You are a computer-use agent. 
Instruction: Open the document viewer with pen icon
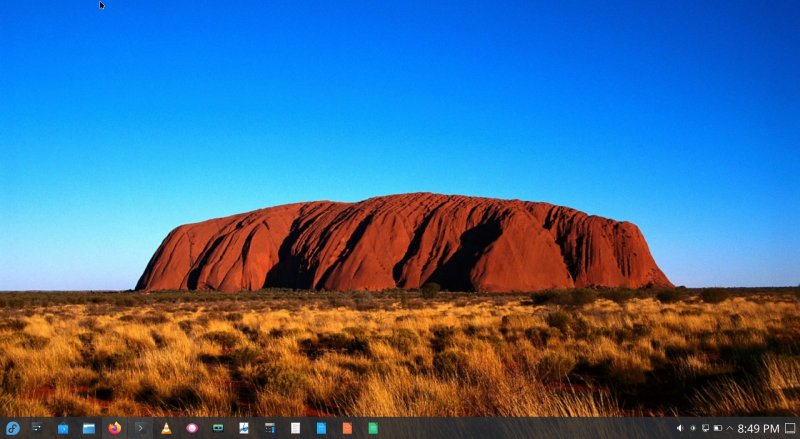click(244, 428)
